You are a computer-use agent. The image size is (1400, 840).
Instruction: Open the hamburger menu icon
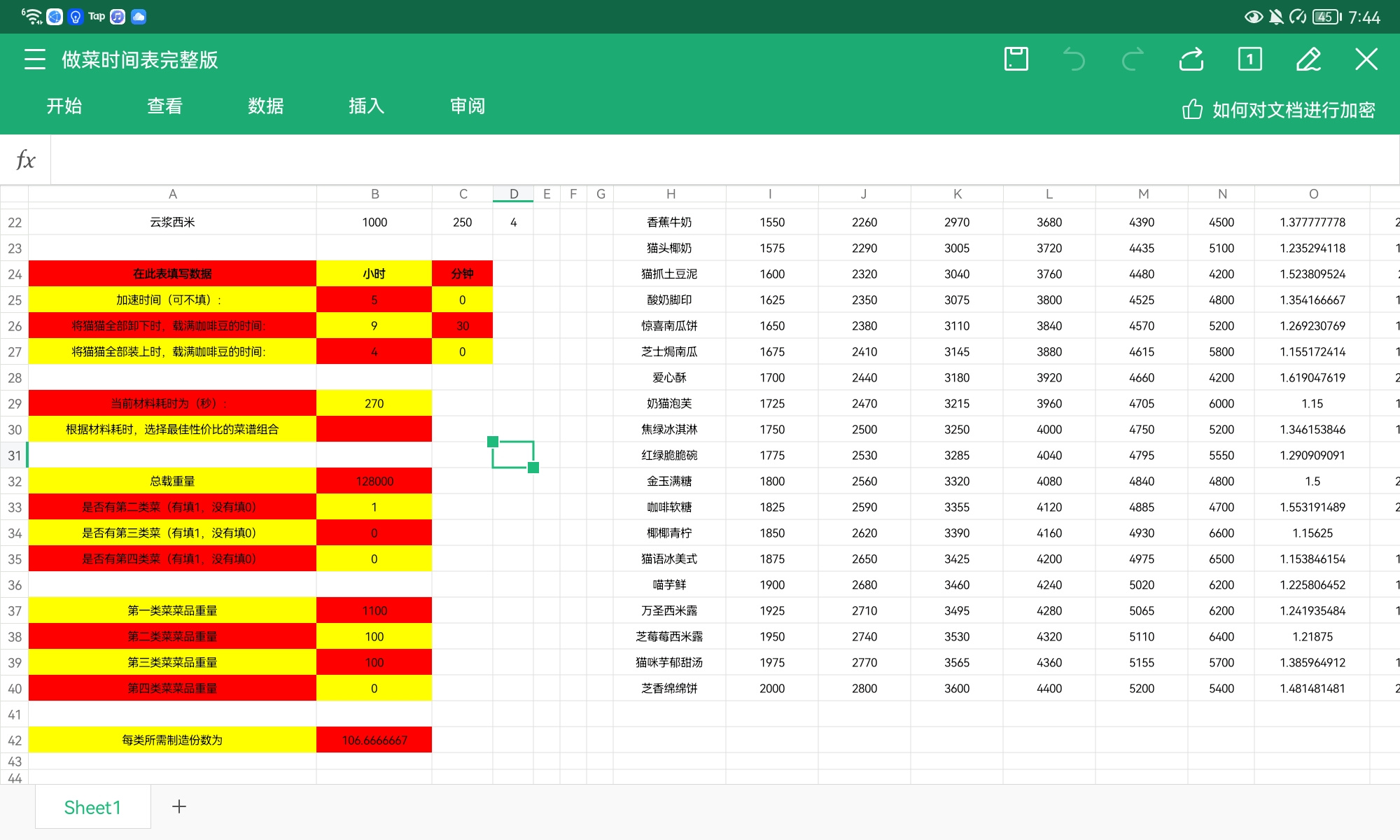click(x=34, y=59)
